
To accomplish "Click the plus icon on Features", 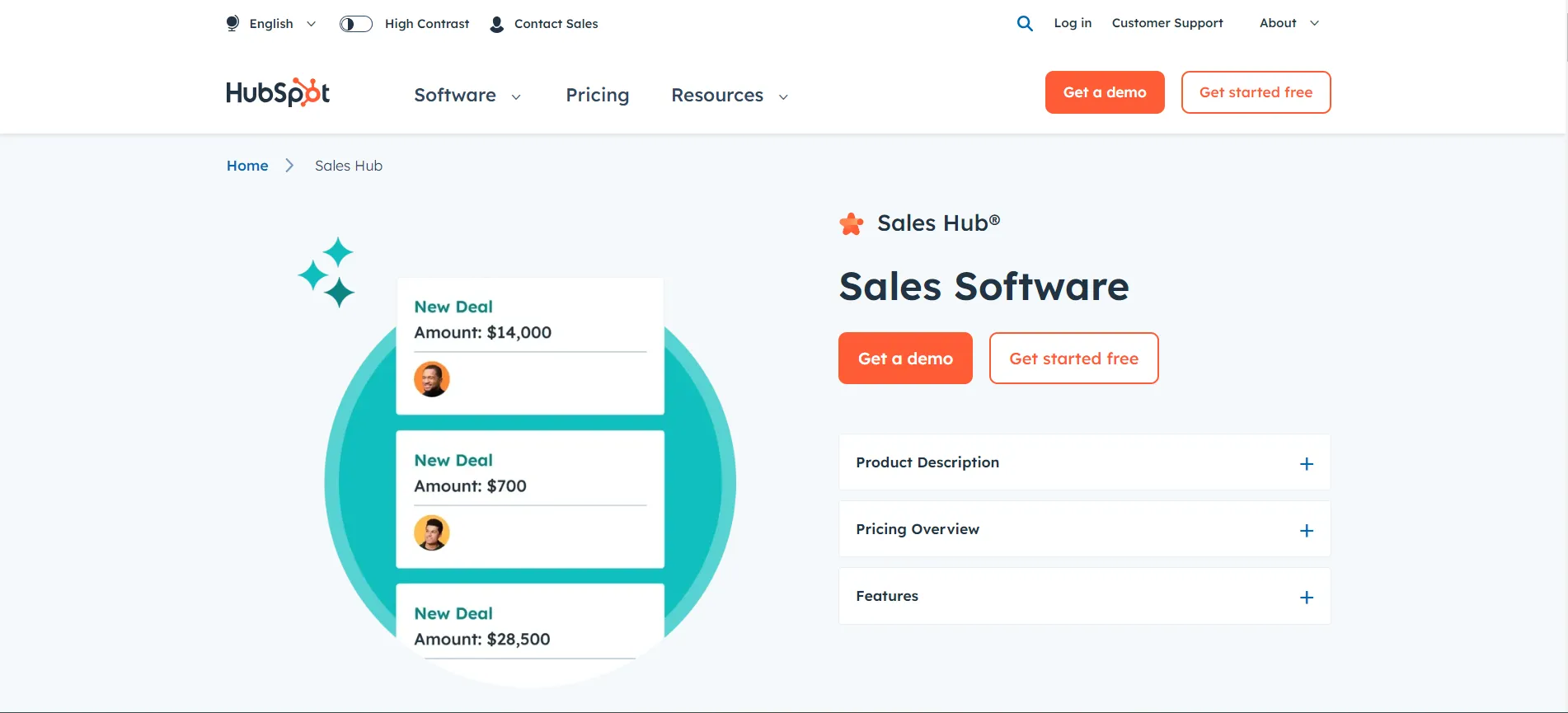I will pos(1307,598).
